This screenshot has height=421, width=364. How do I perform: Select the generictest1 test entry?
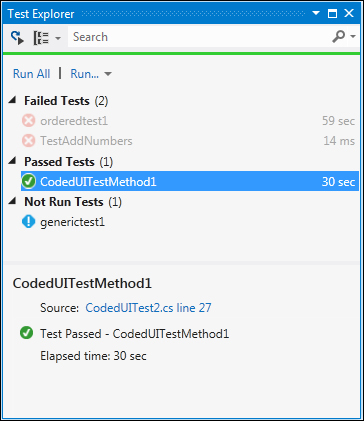click(190, 222)
